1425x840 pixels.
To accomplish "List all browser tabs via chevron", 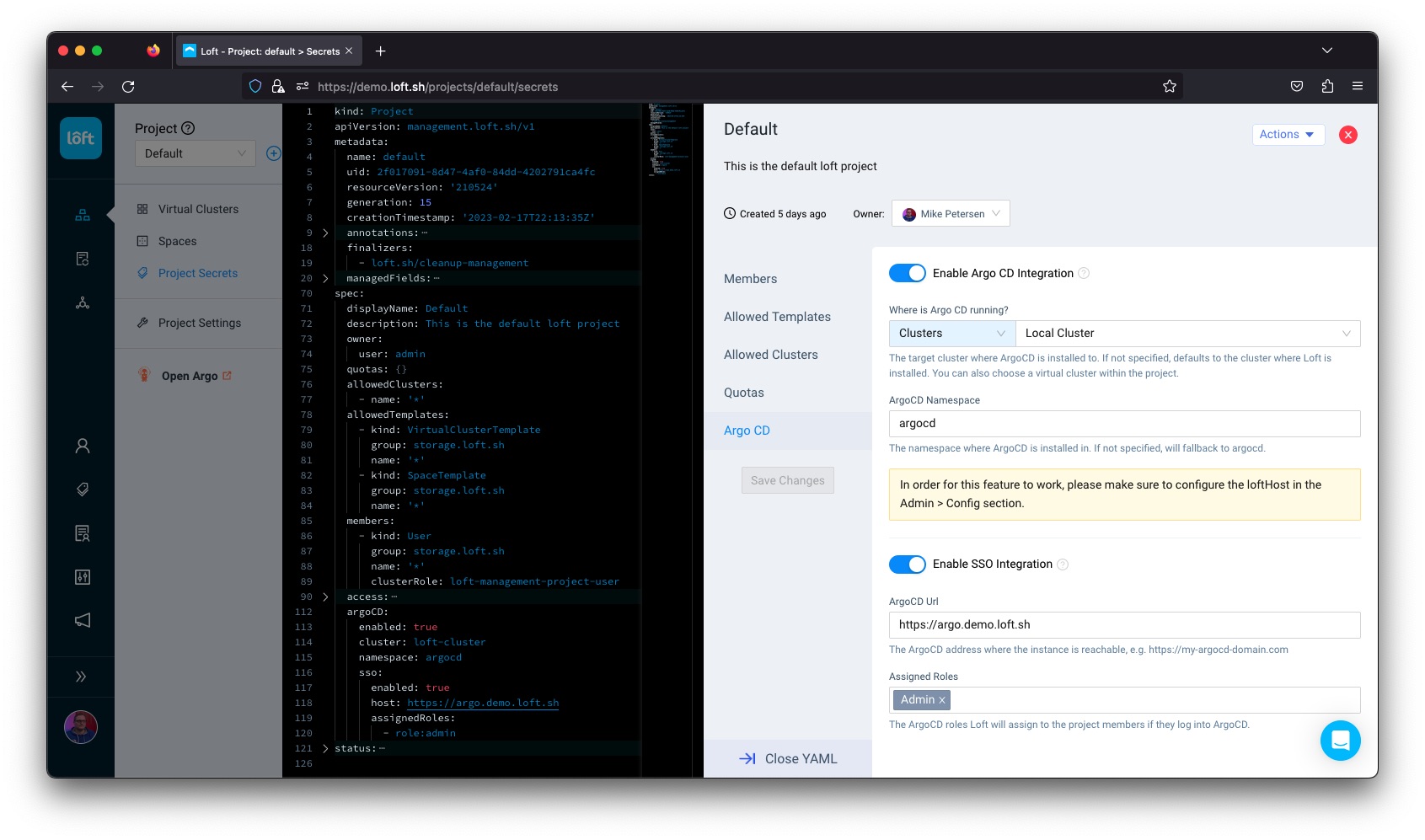I will pos(1326,51).
